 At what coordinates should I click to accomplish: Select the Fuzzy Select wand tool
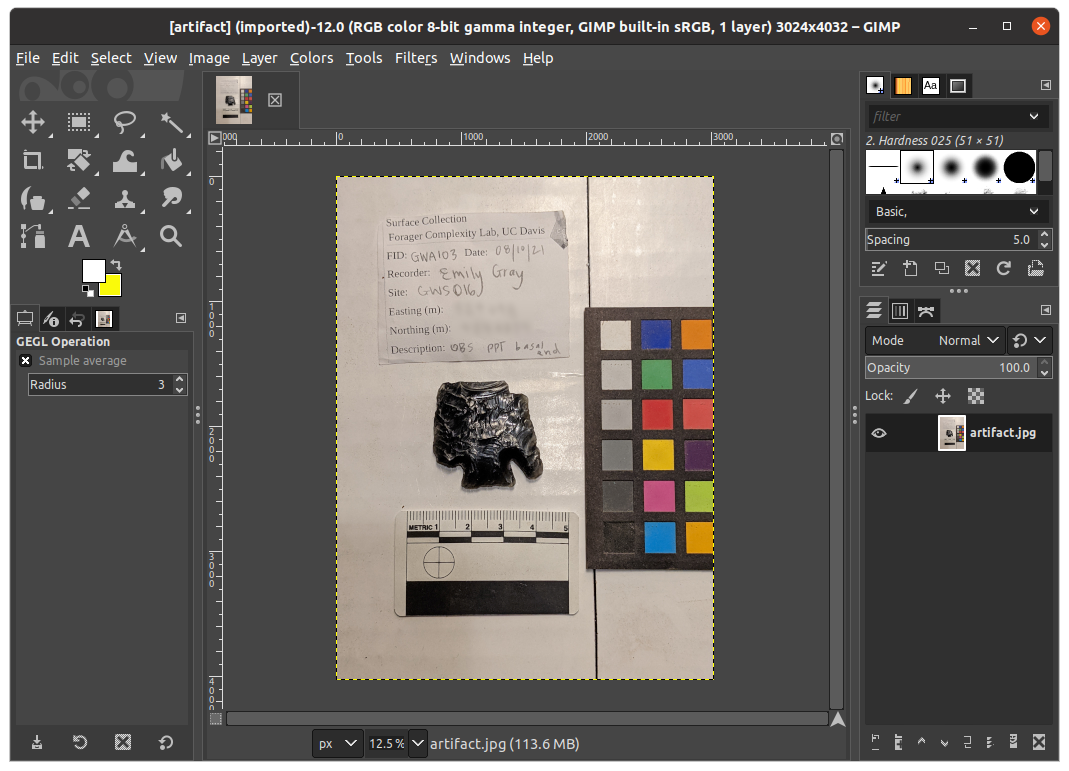171,123
